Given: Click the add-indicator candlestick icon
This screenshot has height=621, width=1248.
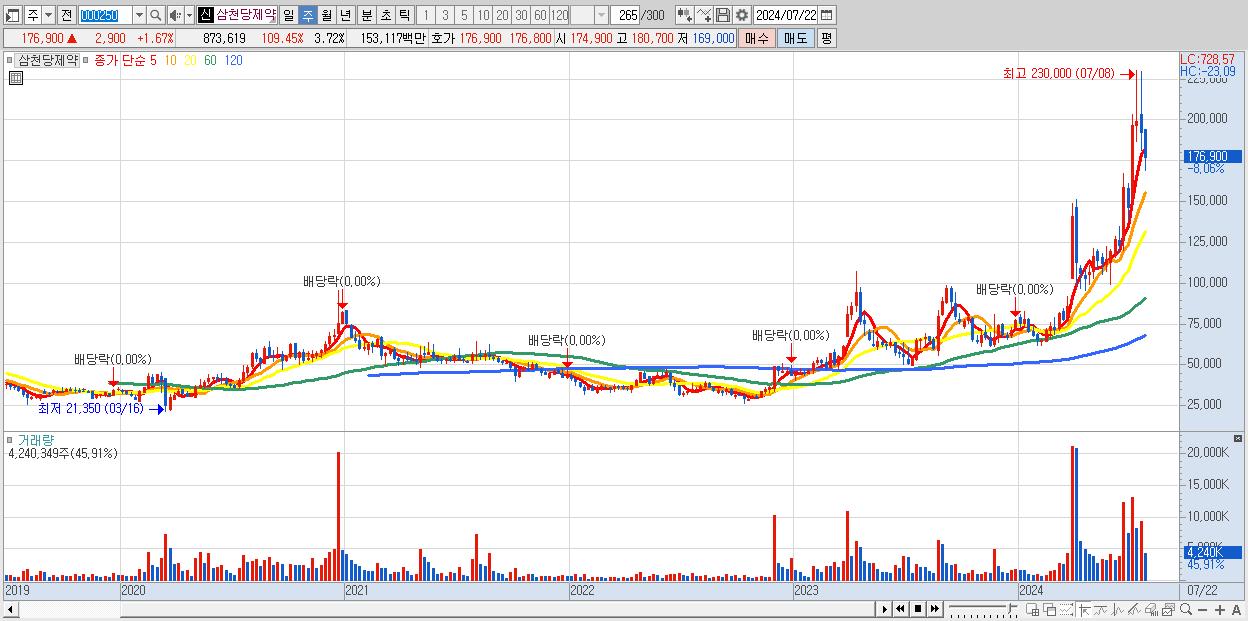Looking at the screenshot, I should 684,15.
